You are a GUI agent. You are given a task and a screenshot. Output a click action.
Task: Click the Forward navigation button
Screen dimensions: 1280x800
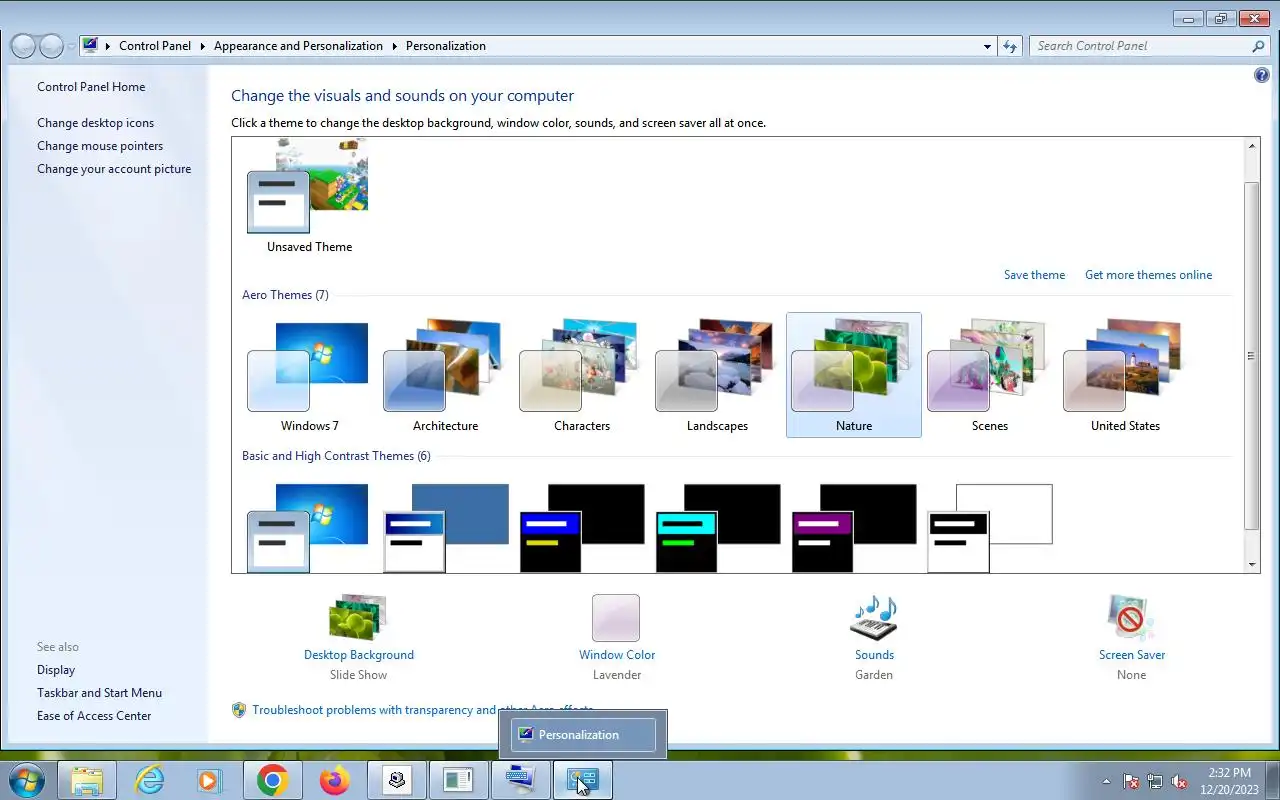point(51,46)
